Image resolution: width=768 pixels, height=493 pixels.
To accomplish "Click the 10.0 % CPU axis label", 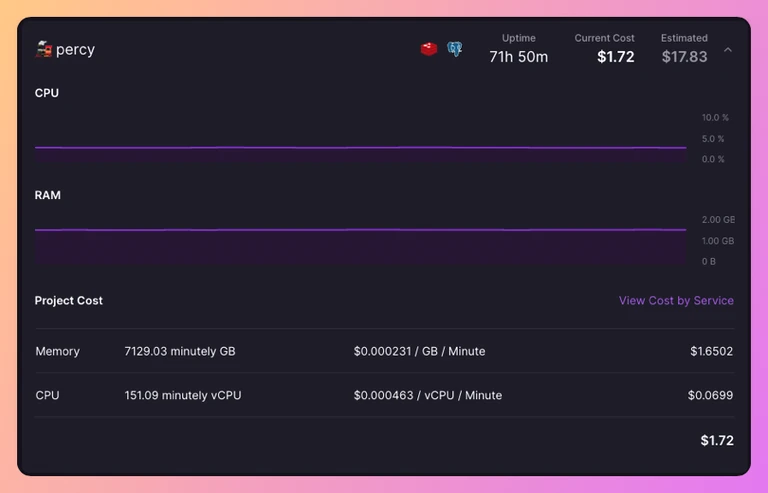I will (x=715, y=117).
